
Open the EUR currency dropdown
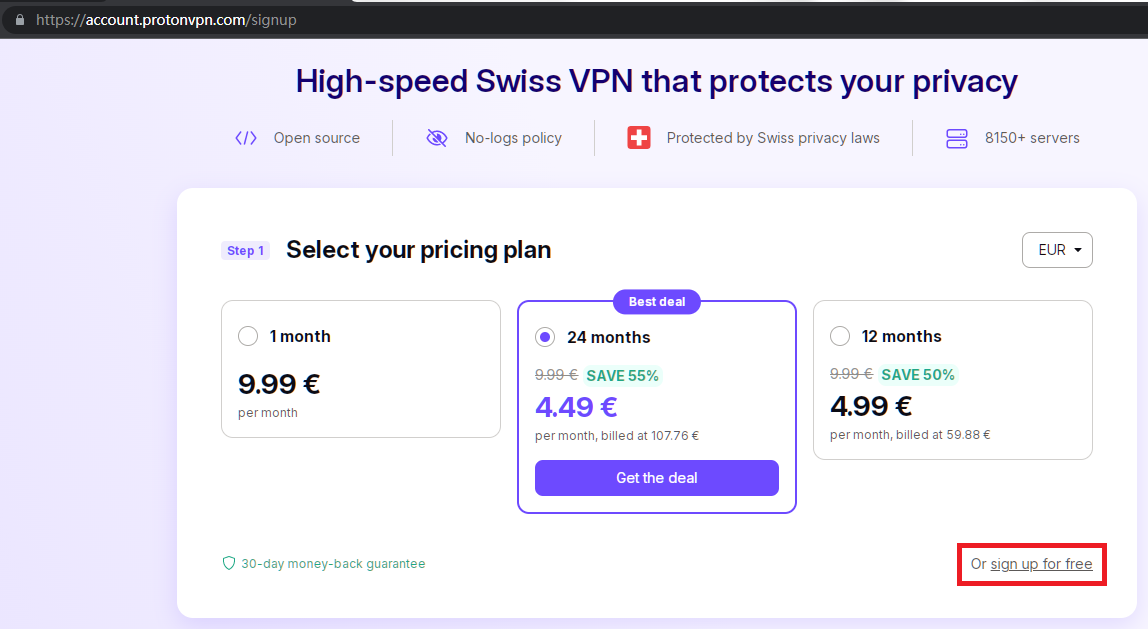point(1057,250)
